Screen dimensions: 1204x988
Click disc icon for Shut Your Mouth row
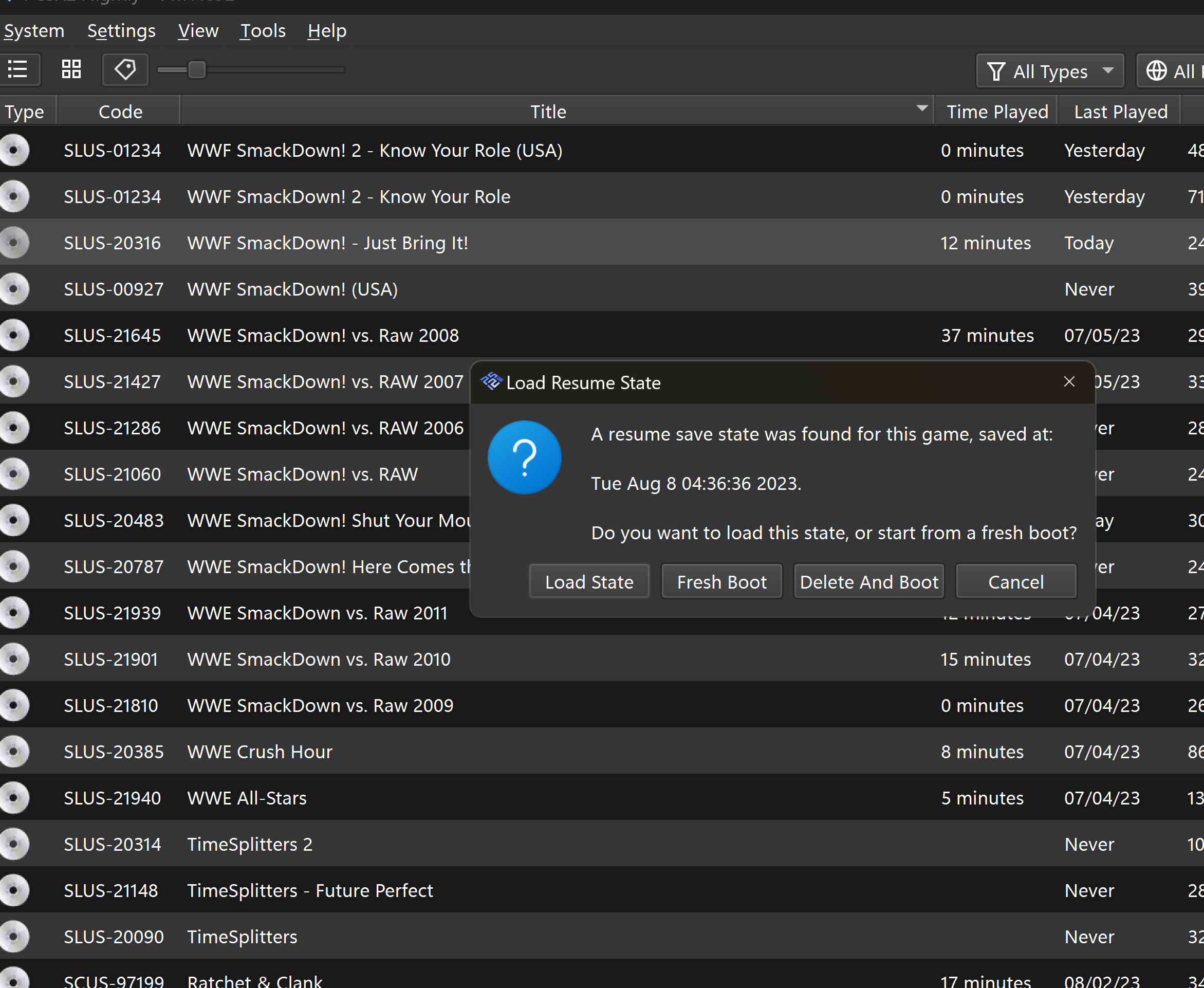pyautogui.click(x=14, y=520)
